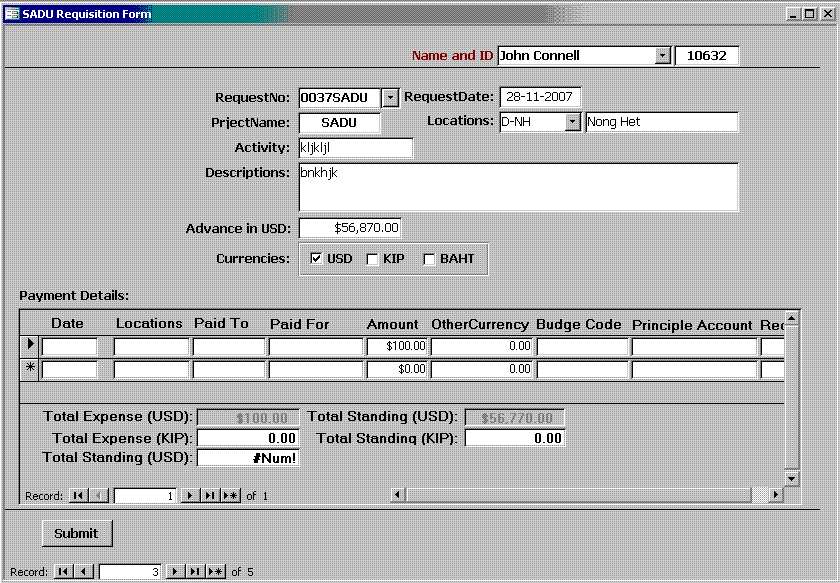This screenshot has width=840, height=583.
Task: Expand the RequestNo combo box
Action: [x=391, y=98]
